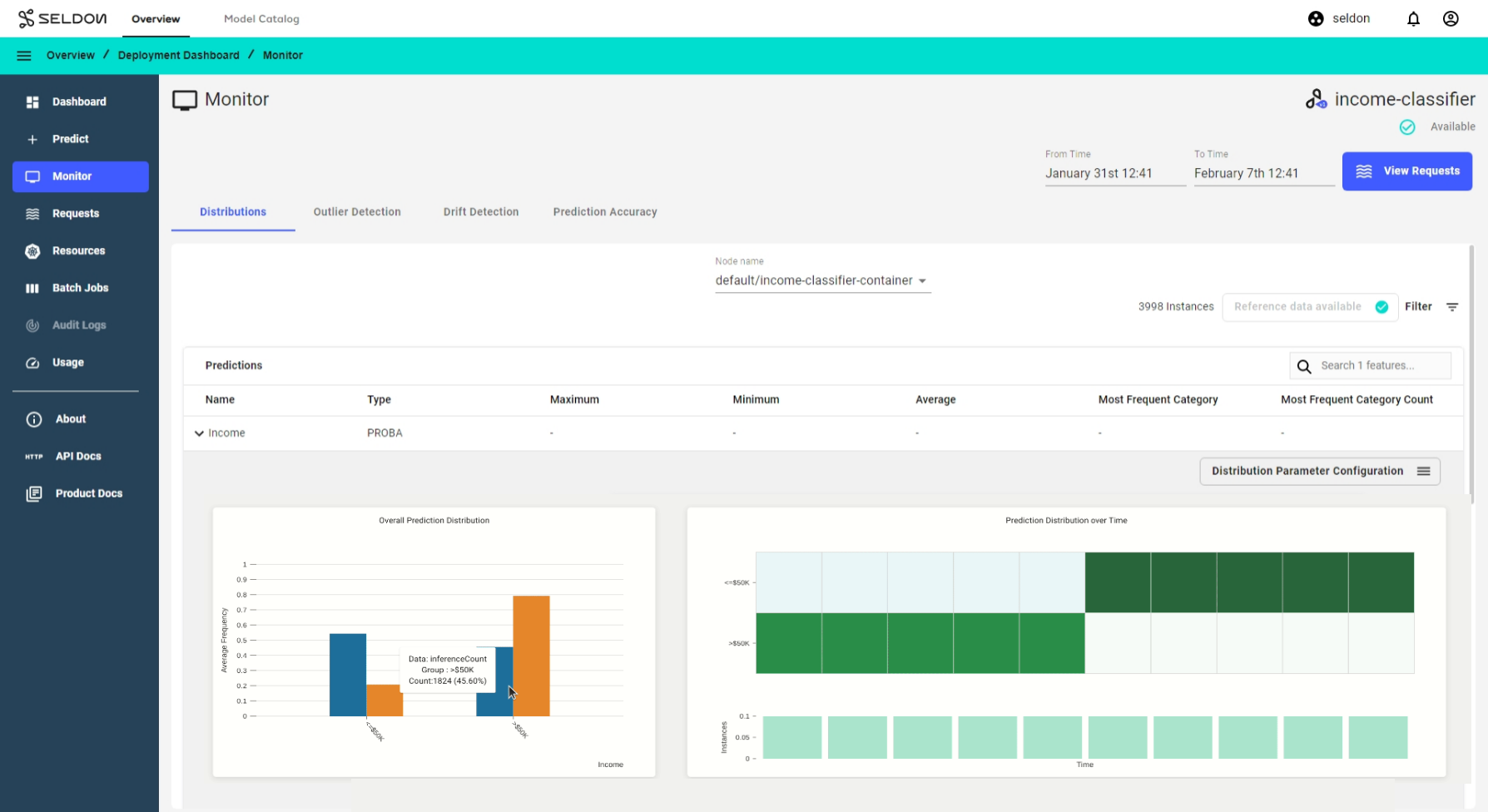Open the Overview top tab
This screenshot has width=1488, height=812.
[156, 18]
